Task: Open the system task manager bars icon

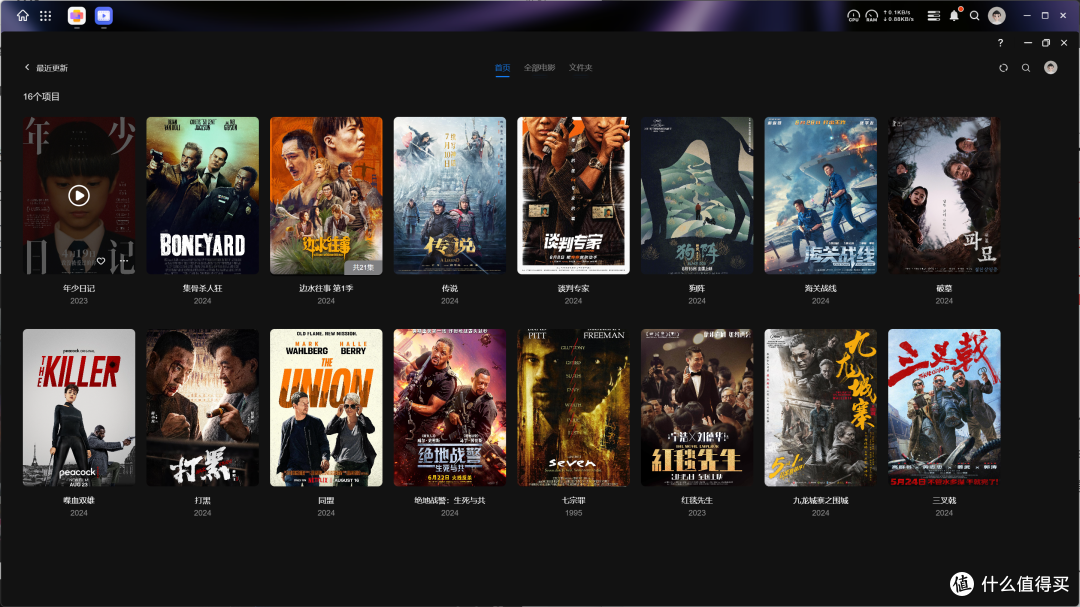Action: click(933, 15)
